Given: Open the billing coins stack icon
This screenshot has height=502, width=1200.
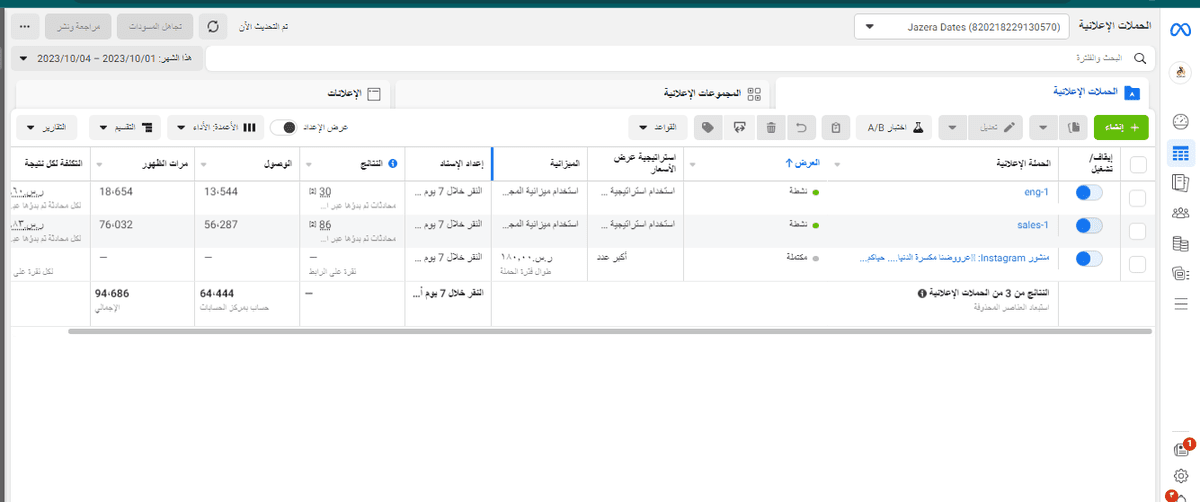Looking at the screenshot, I should point(1180,243).
